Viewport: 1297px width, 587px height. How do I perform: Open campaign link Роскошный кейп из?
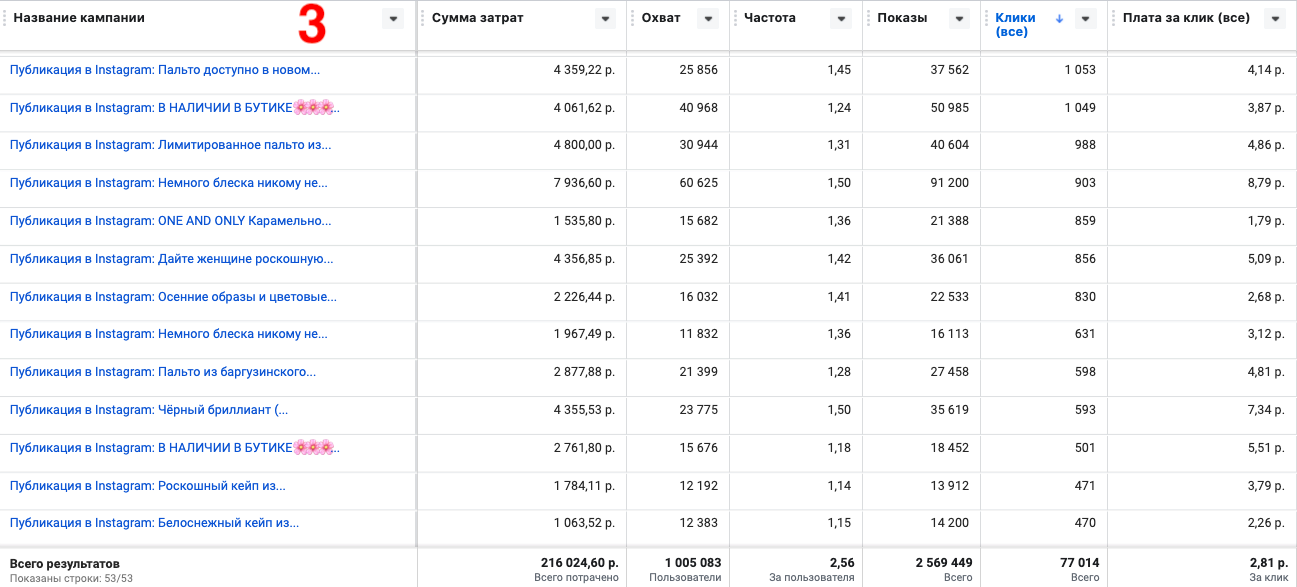click(x=147, y=486)
